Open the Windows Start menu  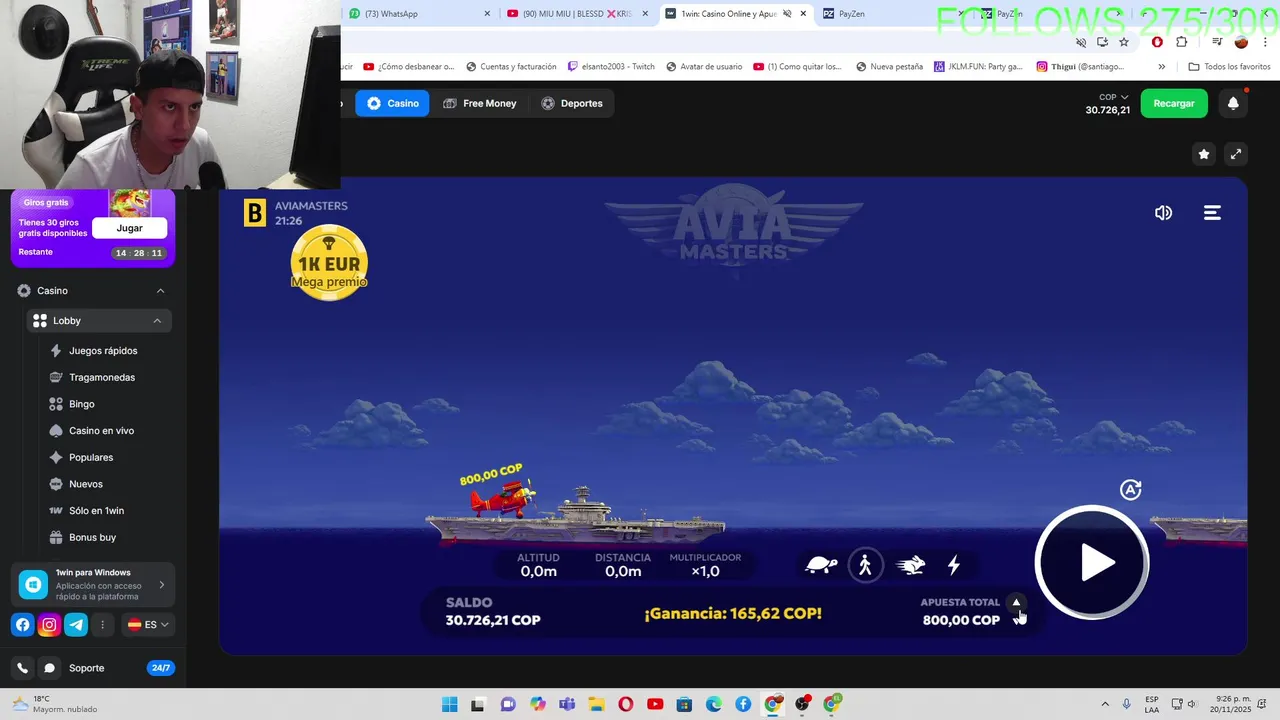click(x=449, y=704)
